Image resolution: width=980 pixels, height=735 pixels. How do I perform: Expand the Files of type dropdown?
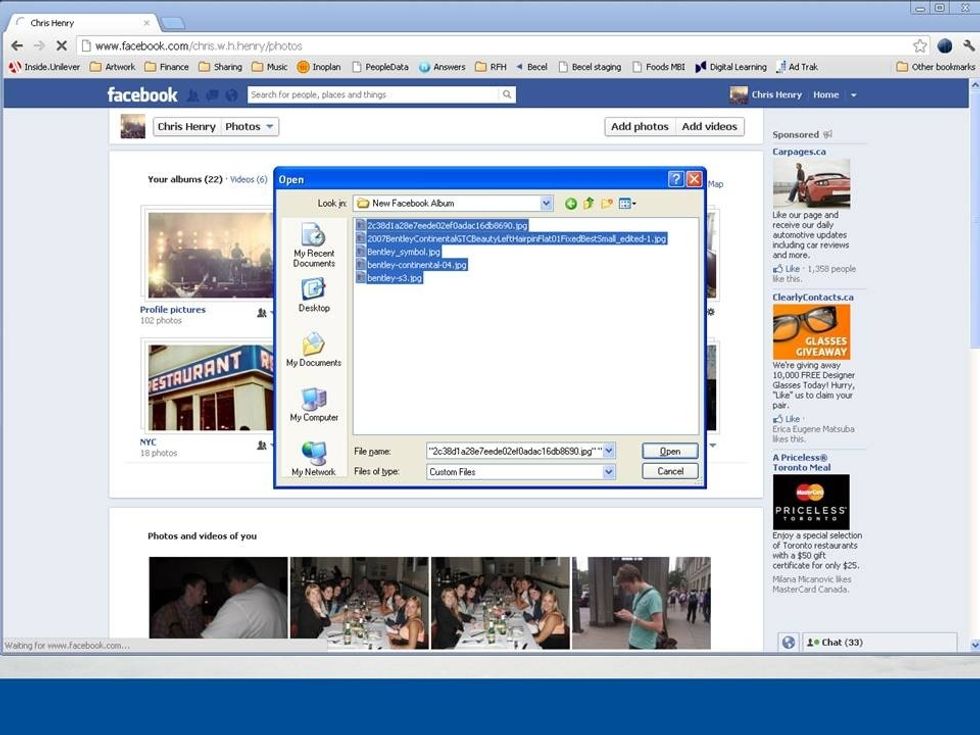(609, 471)
